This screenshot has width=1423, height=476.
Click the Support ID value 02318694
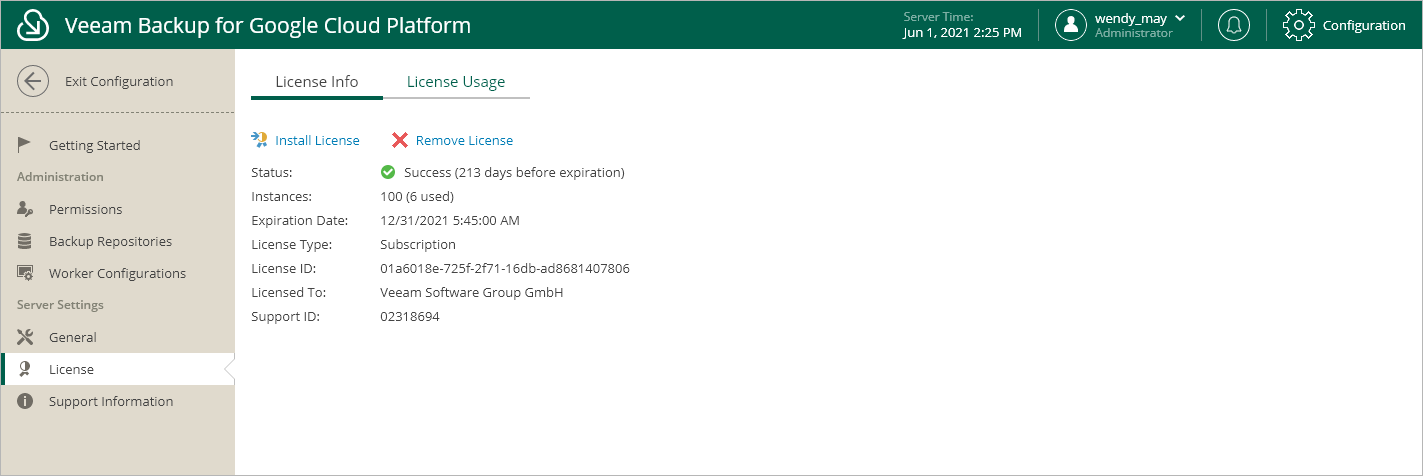(x=410, y=316)
